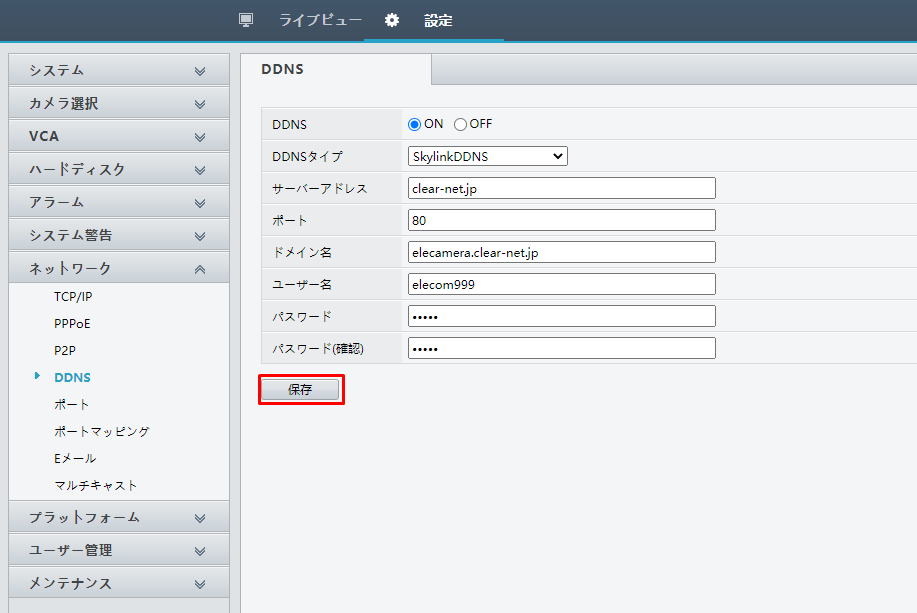Image resolution: width=917 pixels, height=613 pixels.
Task: Open the 設定 tab
Action: 438,20
